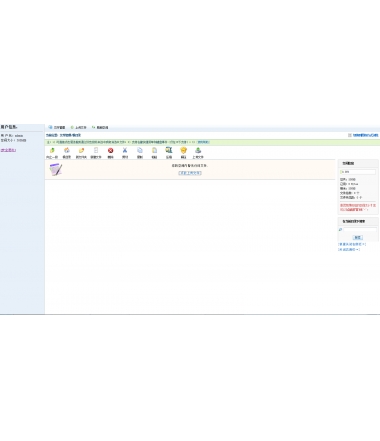Click the bracketed upload link under empty notice
380x441 pixels.
pos(190,173)
